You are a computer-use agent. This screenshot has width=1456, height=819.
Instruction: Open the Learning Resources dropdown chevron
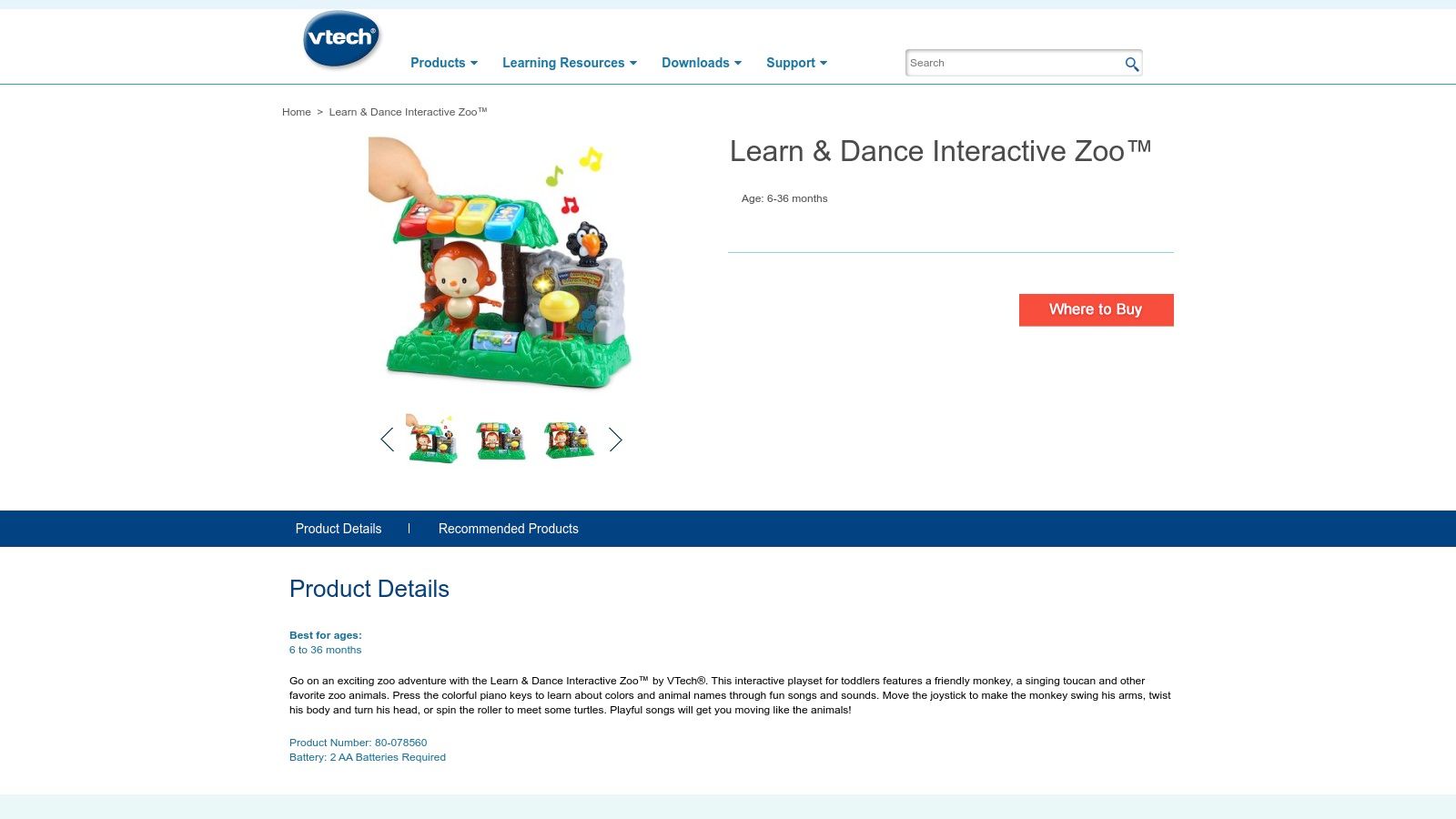click(634, 64)
